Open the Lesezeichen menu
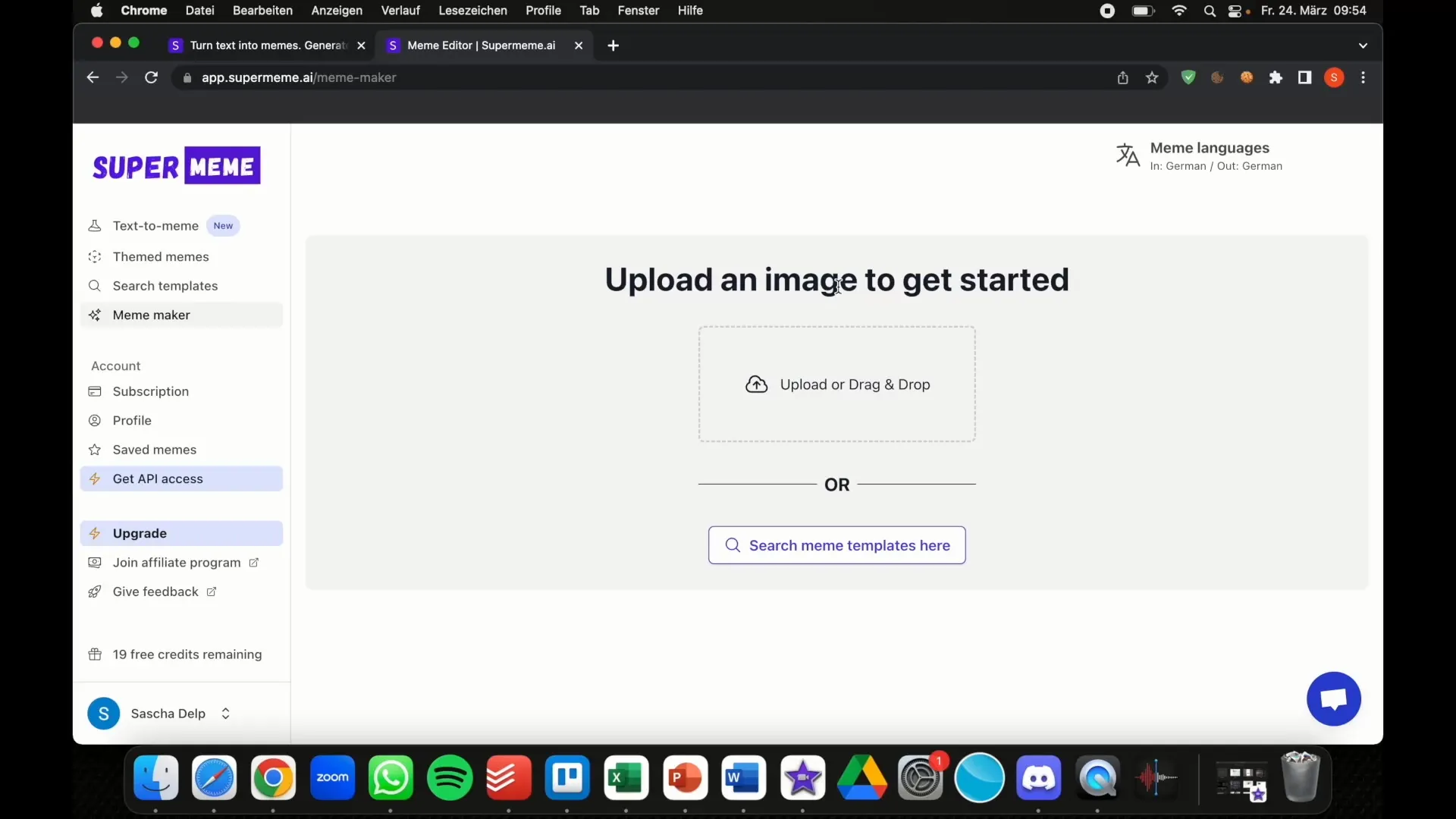The image size is (1456, 819). tap(472, 11)
